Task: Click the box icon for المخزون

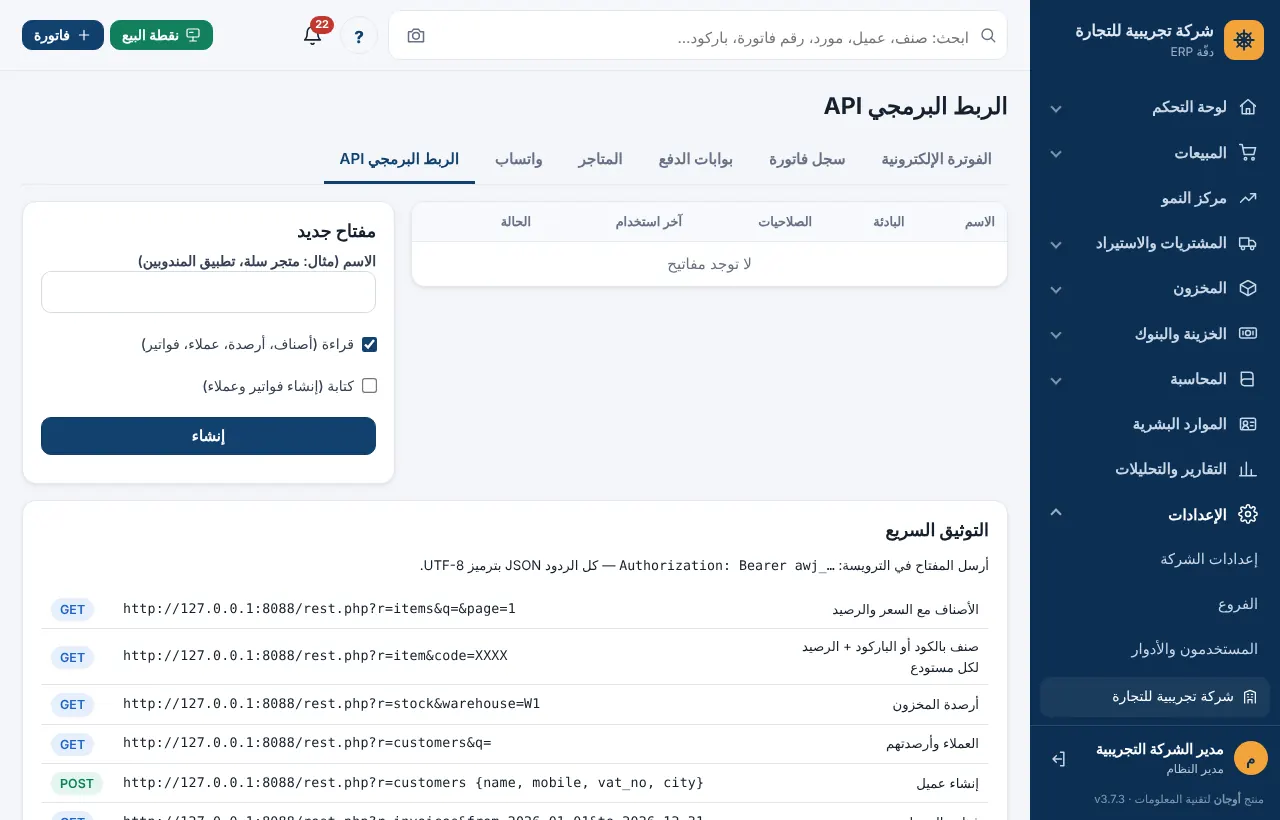Action: [x=1247, y=288]
